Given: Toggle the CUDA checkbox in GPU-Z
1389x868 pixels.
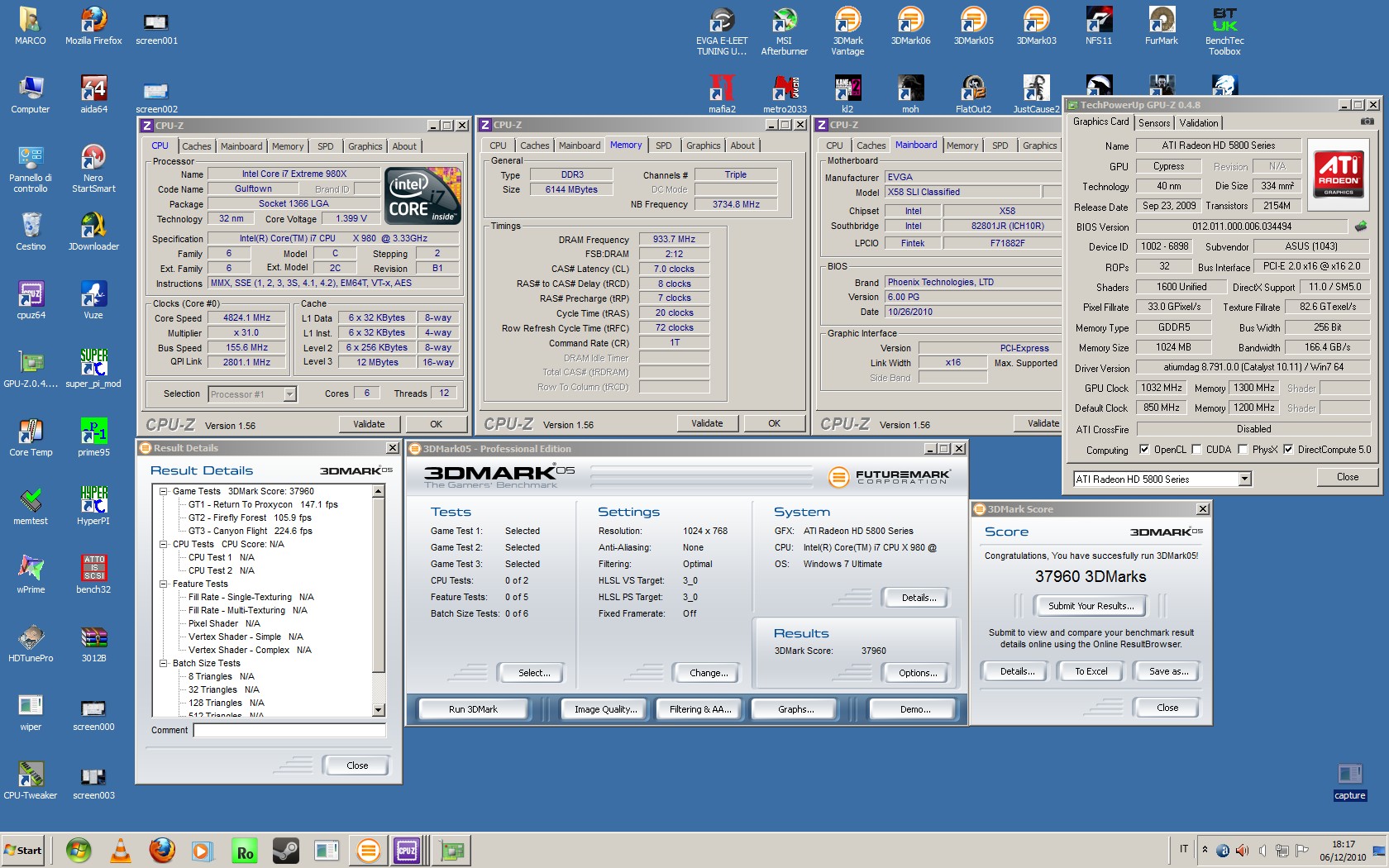Looking at the screenshot, I should (1196, 450).
